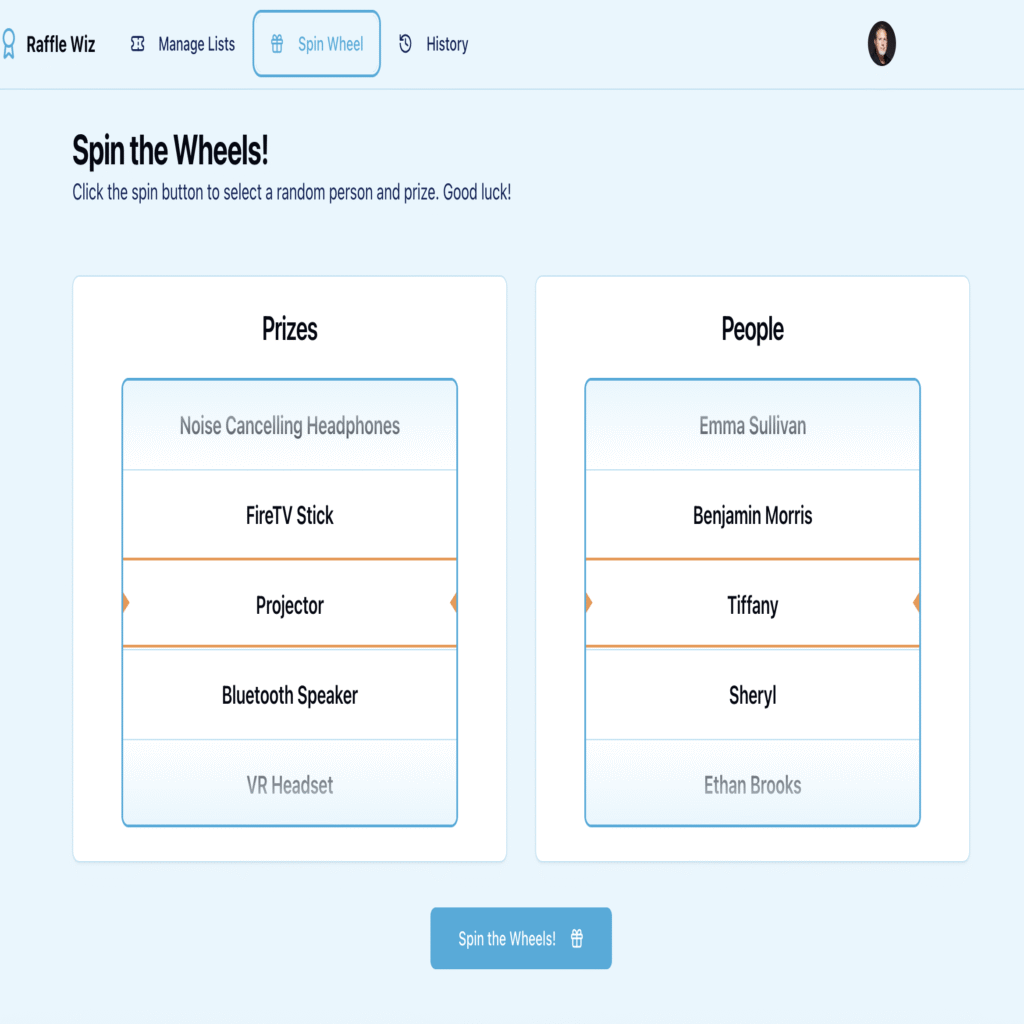Click Sheryl in the People wheel
This screenshot has height=1024, width=1024.
752,695
